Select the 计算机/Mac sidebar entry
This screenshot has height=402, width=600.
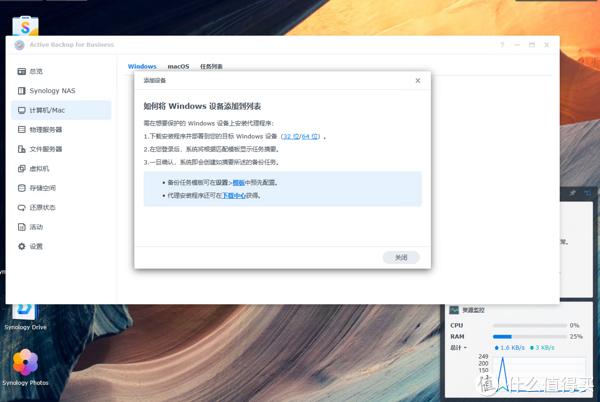pyautogui.click(x=61, y=110)
